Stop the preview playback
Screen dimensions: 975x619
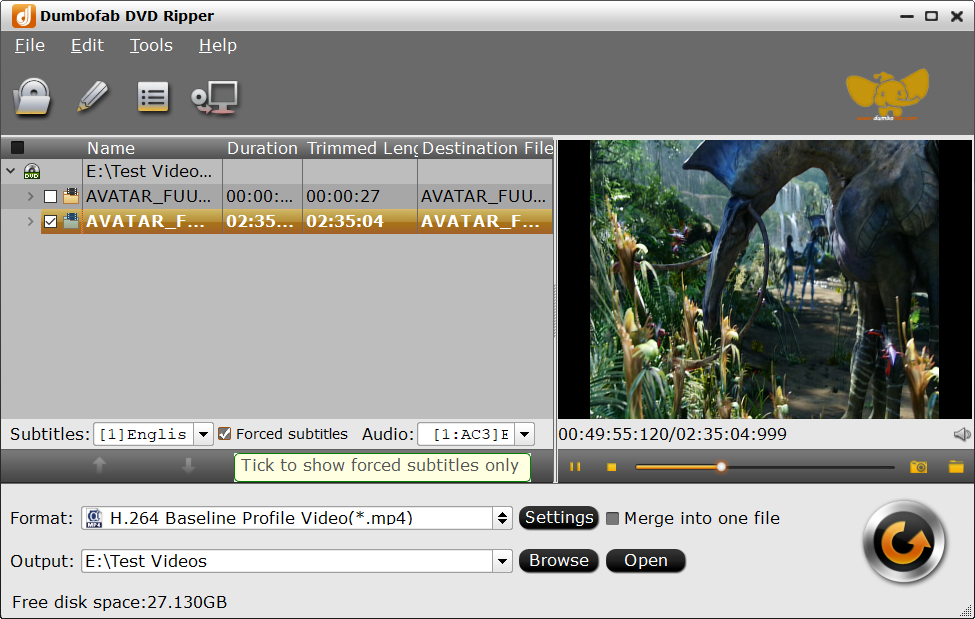click(612, 467)
